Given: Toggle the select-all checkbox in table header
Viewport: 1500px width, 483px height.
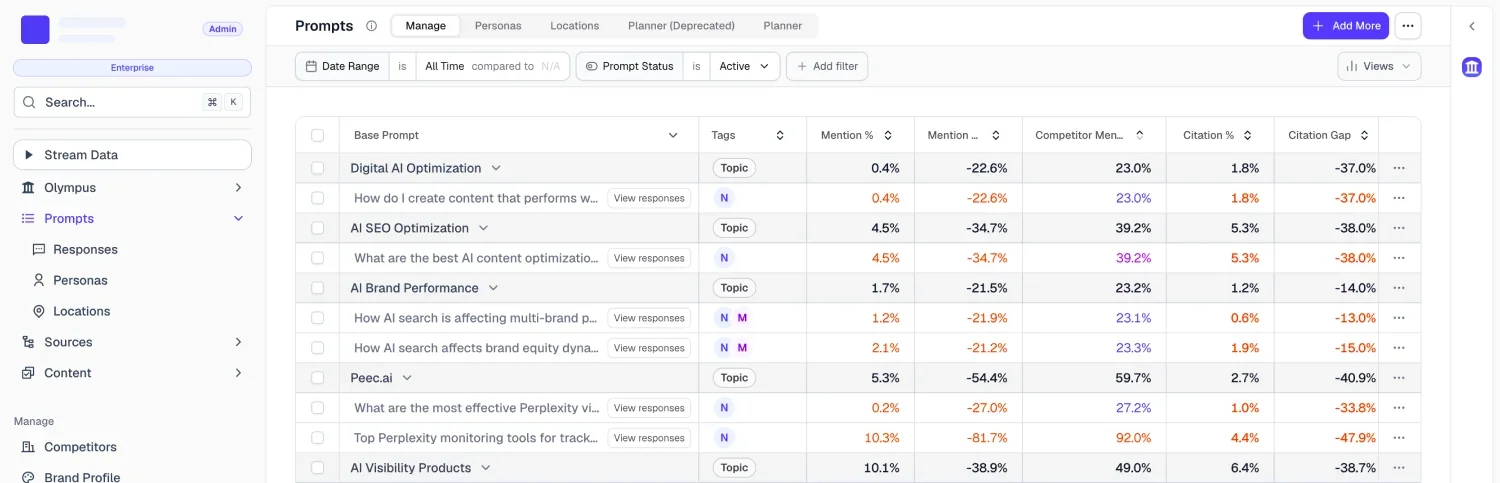Looking at the screenshot, I should [x=317, y=135].
